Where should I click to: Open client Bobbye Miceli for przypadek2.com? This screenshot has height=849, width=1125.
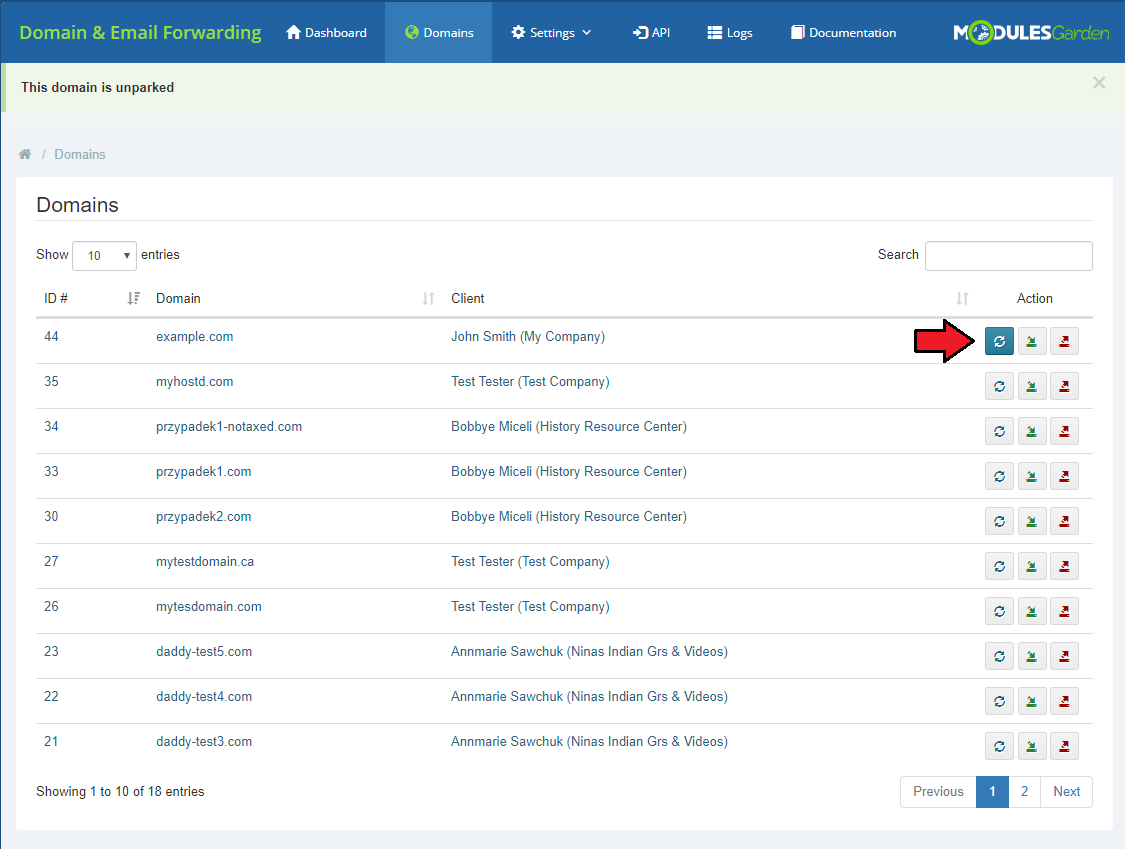click(569, 517)
